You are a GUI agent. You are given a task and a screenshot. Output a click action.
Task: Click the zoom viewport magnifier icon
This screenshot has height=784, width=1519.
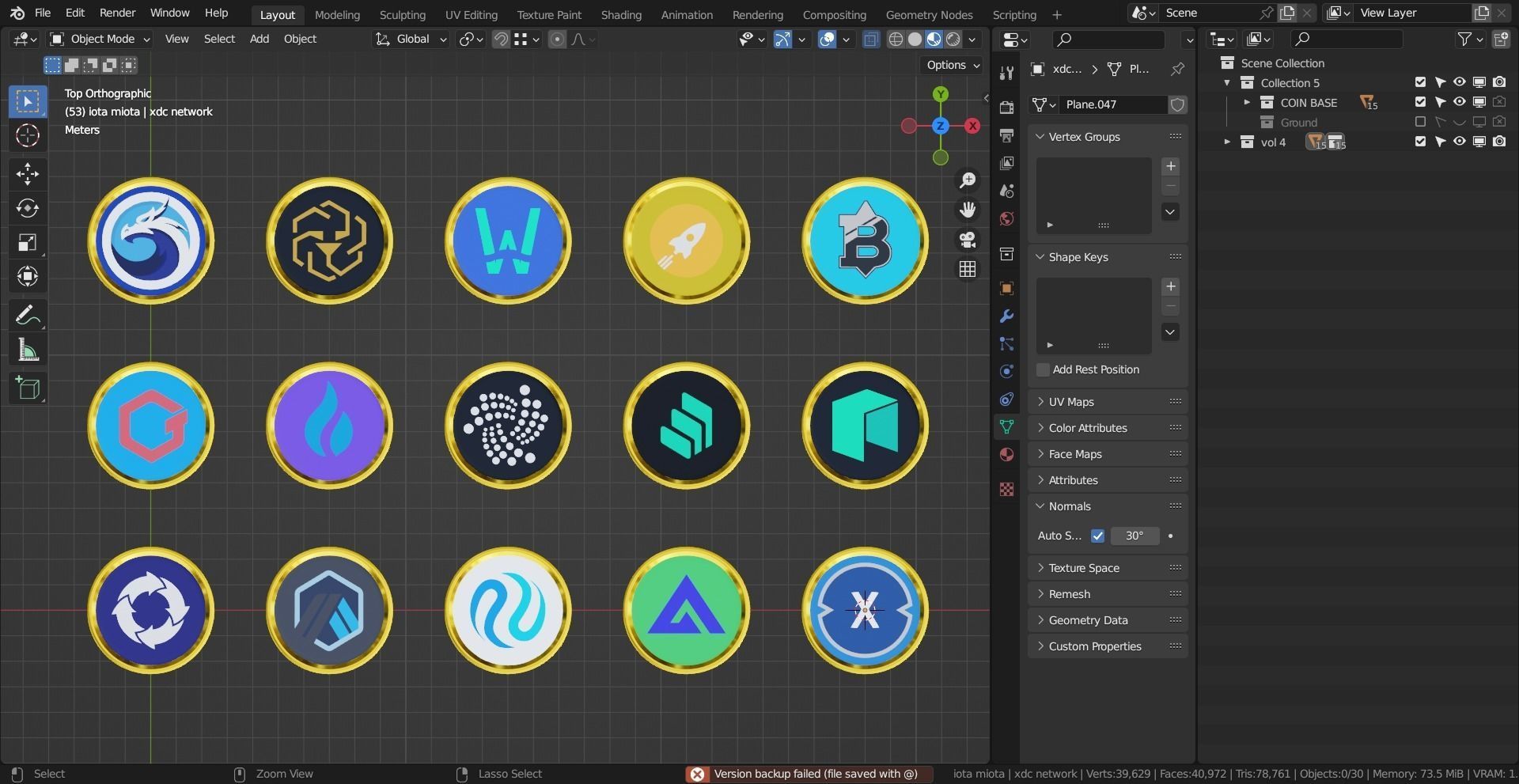967,180
